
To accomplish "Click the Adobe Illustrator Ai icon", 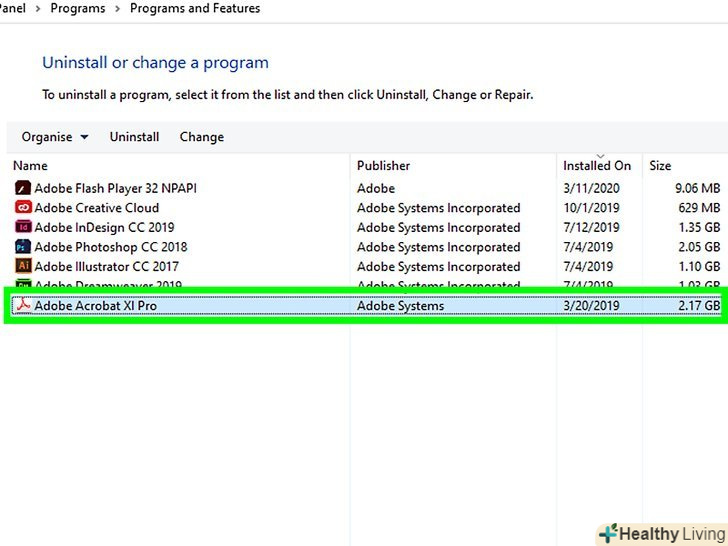I will pos(23,266).
